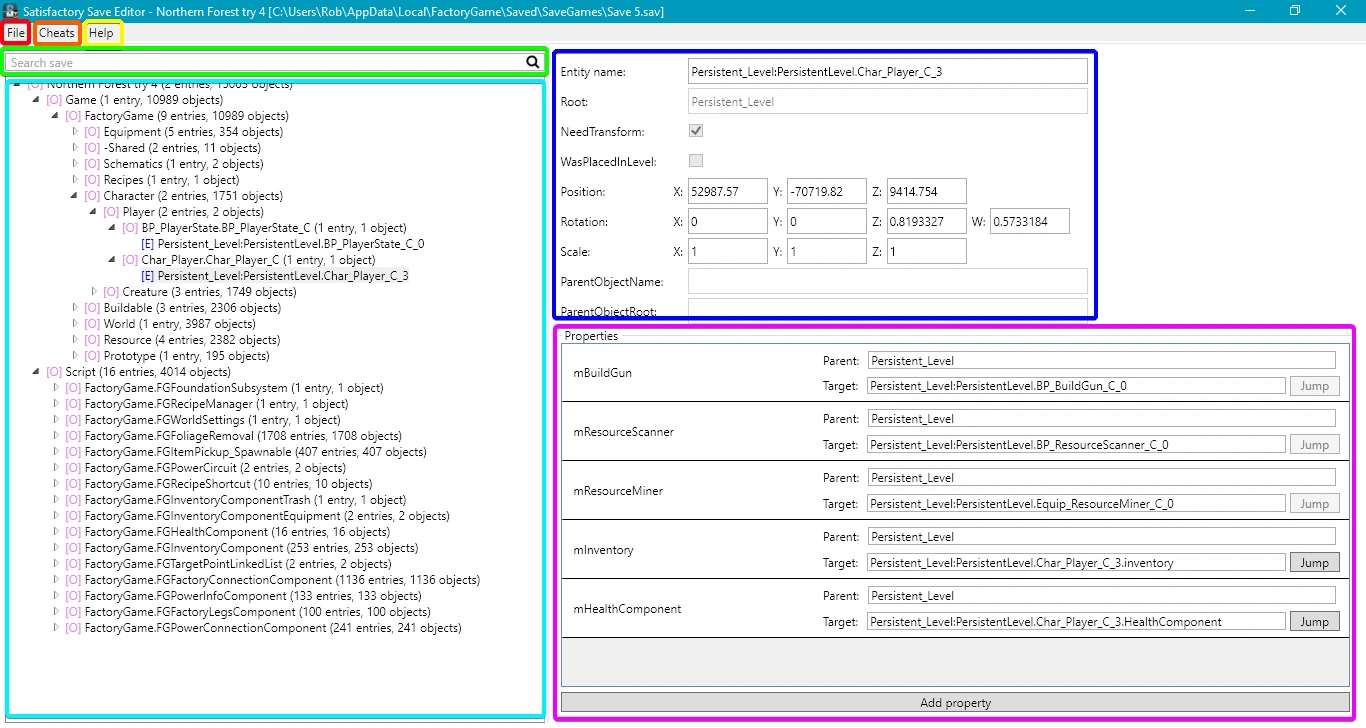
Task: Collapse the Script tree node
Action: 37,372
